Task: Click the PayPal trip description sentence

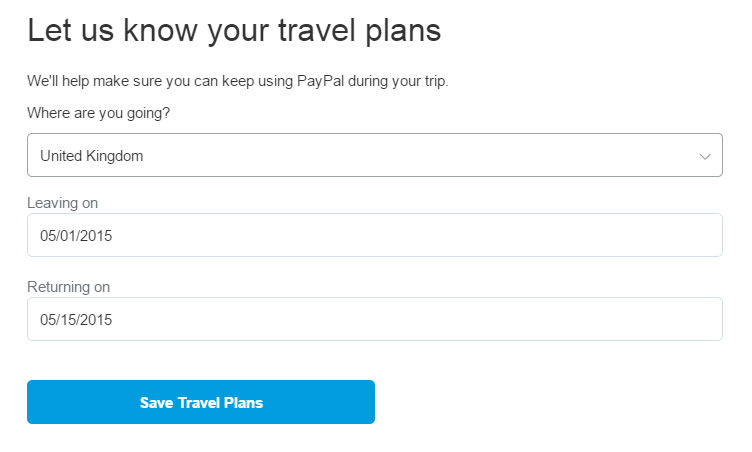Action: point(237,81)
